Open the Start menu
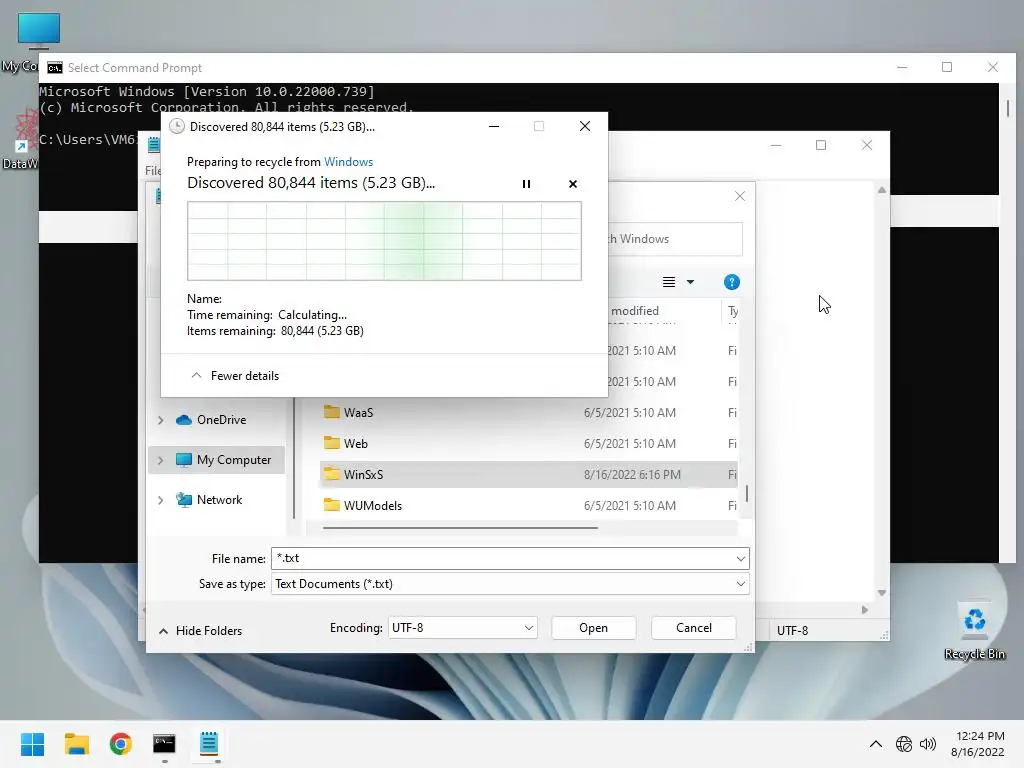Image resolution: width=1024 pixels, height=768 pixels. click(x=32, y=744)
